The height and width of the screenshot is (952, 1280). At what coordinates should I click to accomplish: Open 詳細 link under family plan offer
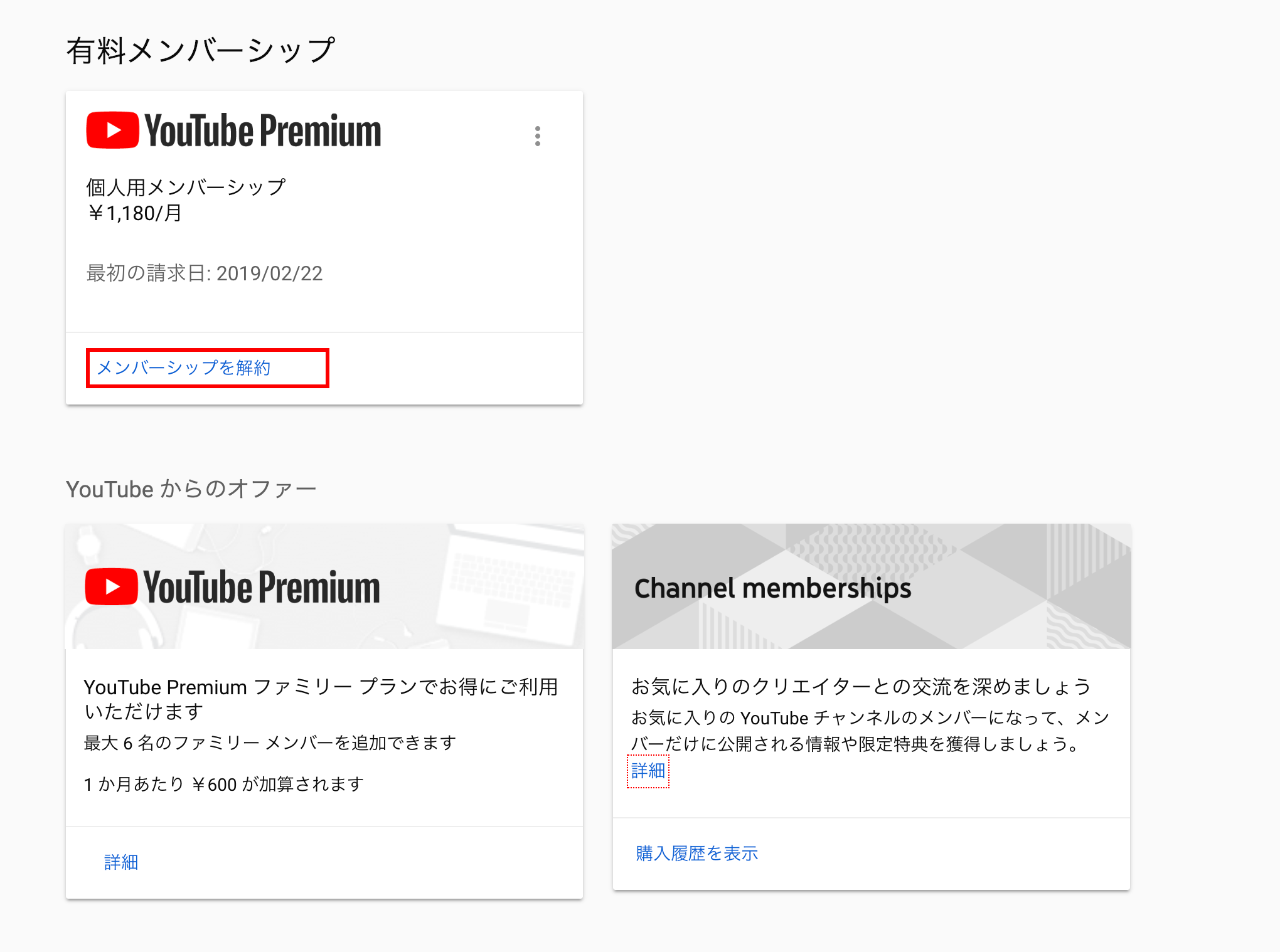pos(121,862)
